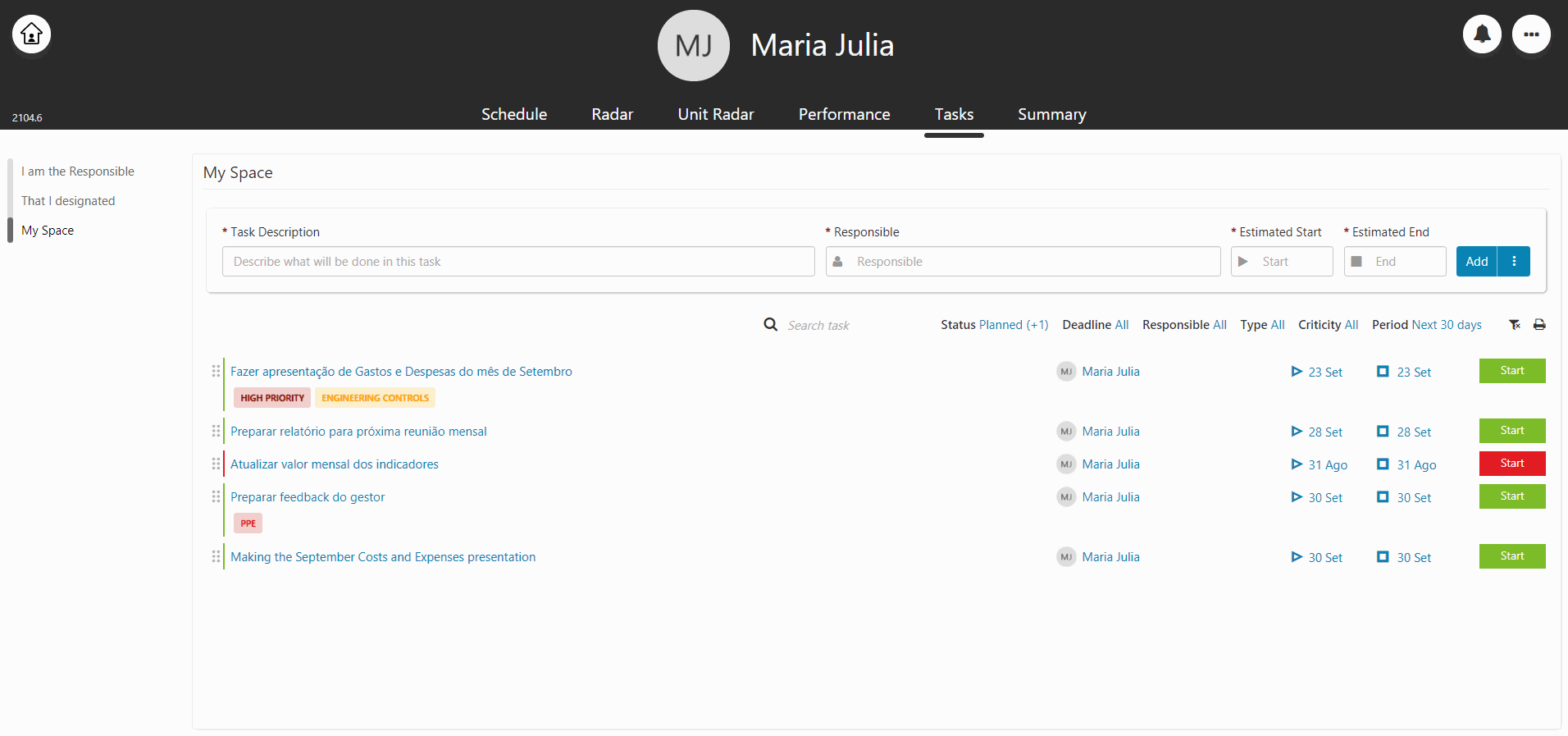Switch to the Summary tab
The image size is (1568, 736).
[x=1051, y=114]
